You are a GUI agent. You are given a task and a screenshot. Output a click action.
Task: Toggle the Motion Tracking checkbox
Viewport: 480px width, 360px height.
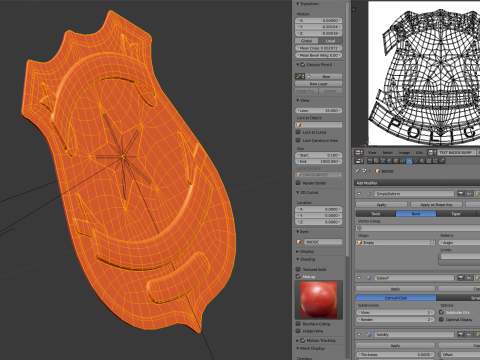[x=303, y=340]
